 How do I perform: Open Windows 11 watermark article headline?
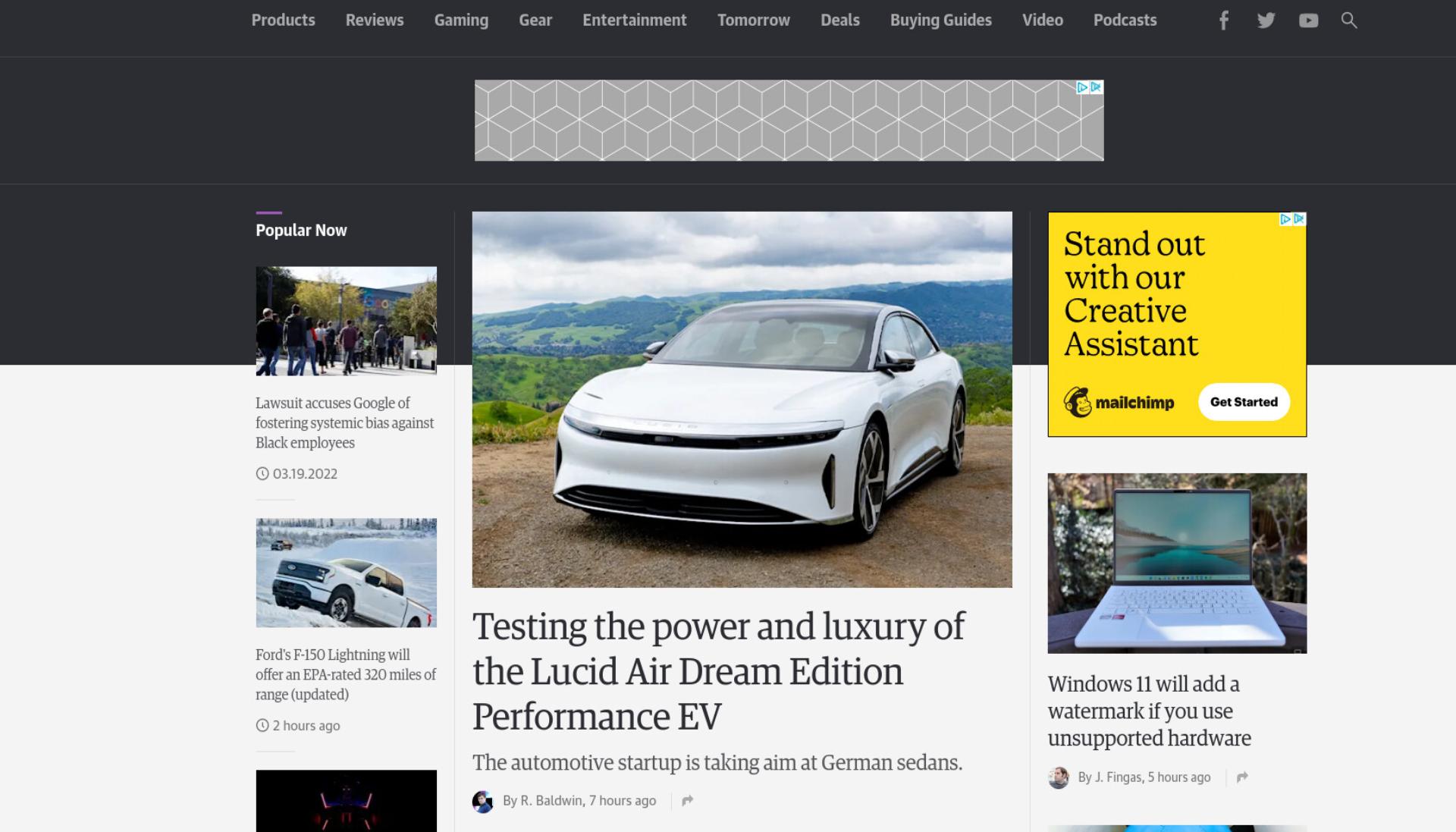click(1149, 711)
